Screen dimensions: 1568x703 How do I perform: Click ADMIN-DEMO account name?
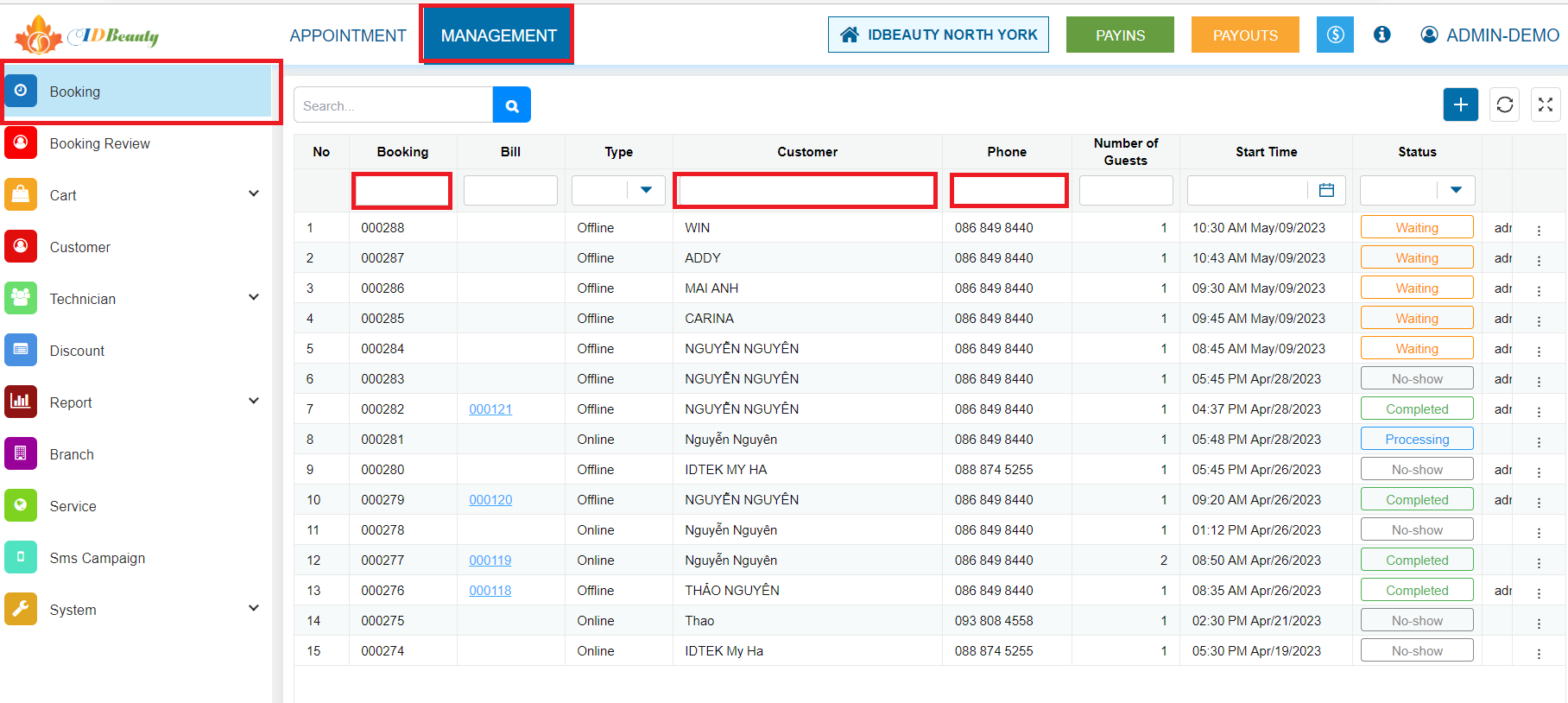1502,35
